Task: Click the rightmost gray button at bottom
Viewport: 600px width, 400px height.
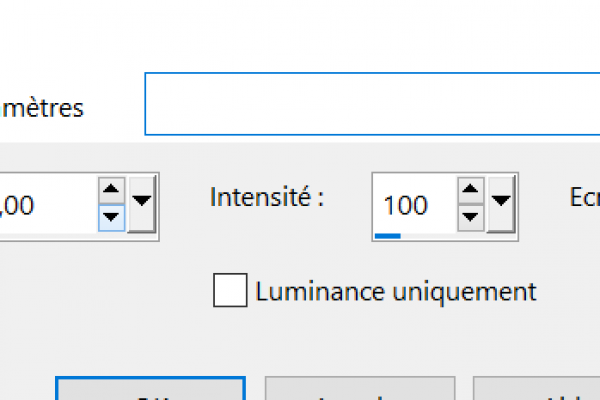Action: (x=536, y=389)
